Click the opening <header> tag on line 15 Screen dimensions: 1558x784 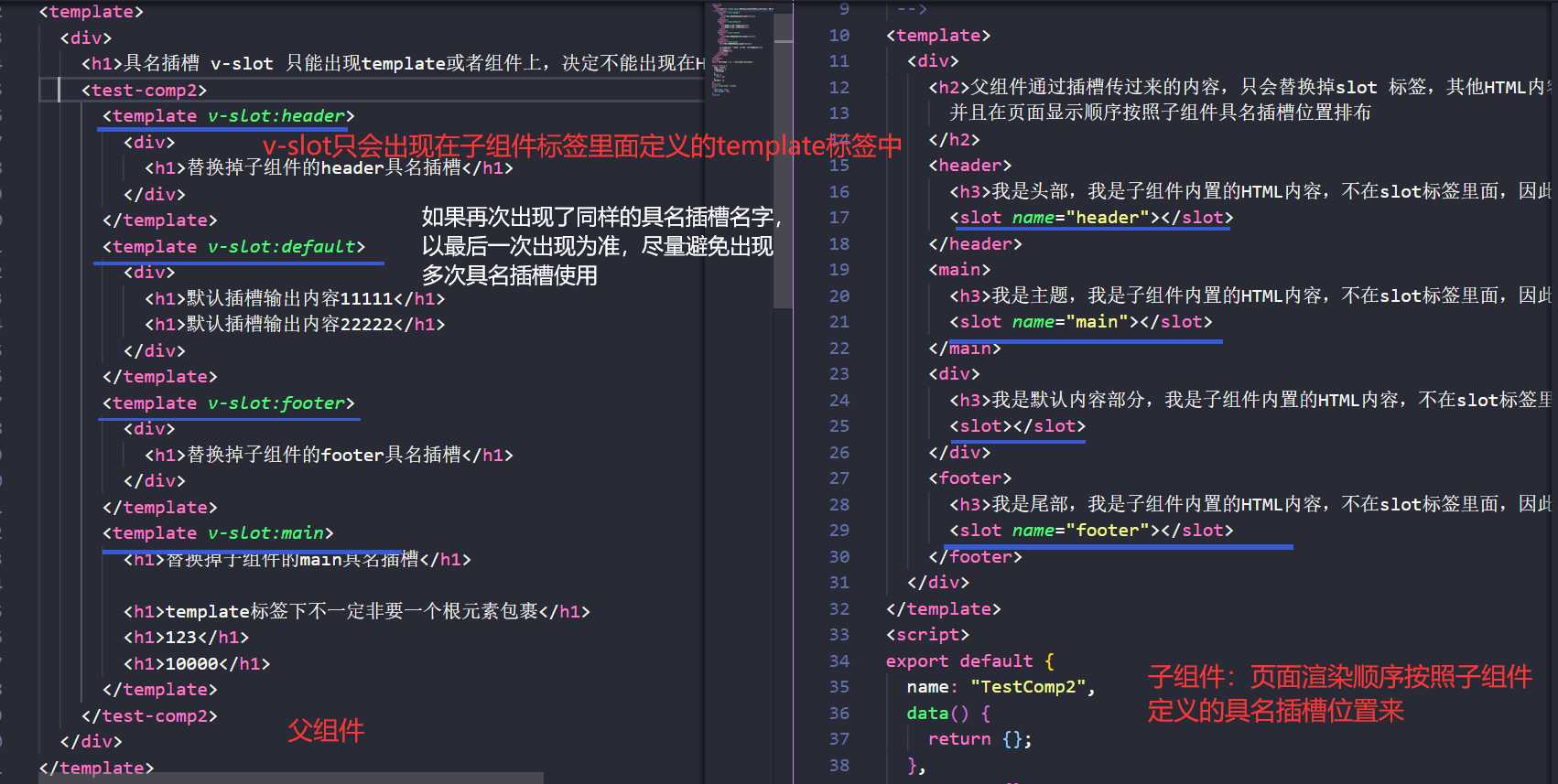coord(969,166)
